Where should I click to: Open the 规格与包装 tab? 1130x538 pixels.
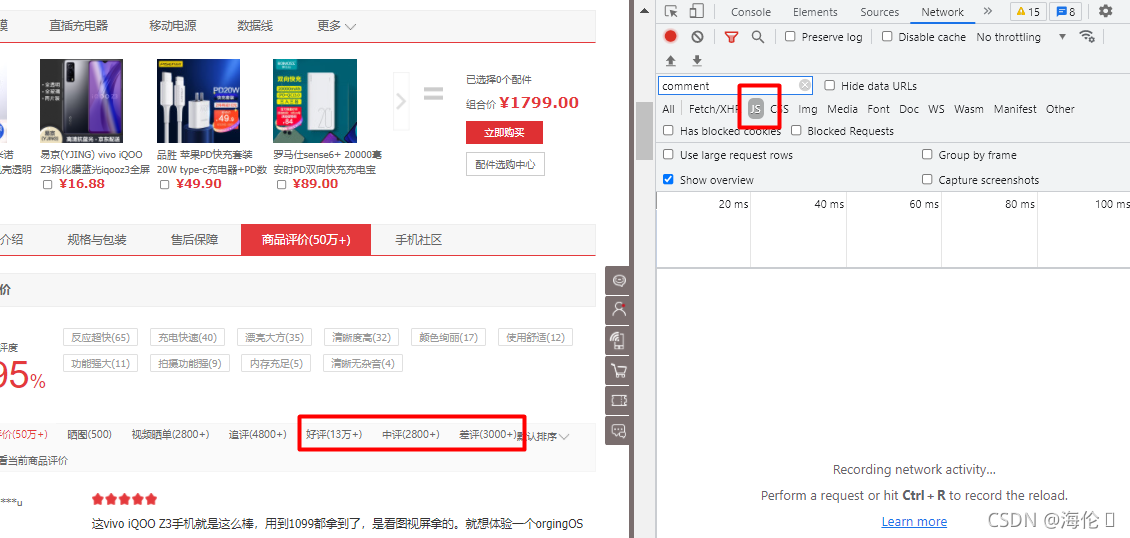97,240
